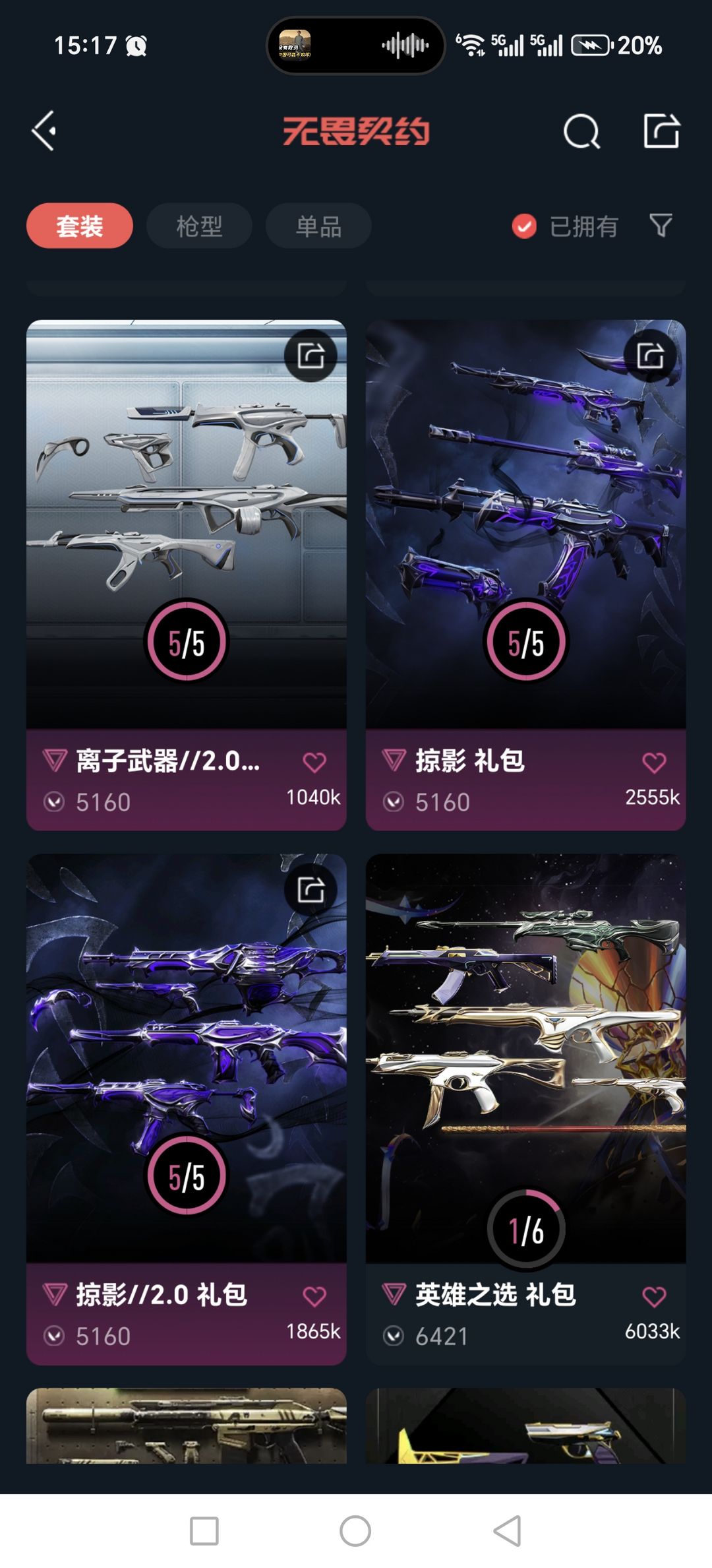Select the 单品 tab
Screen dimensions: 712x1568
pos(318,226)
